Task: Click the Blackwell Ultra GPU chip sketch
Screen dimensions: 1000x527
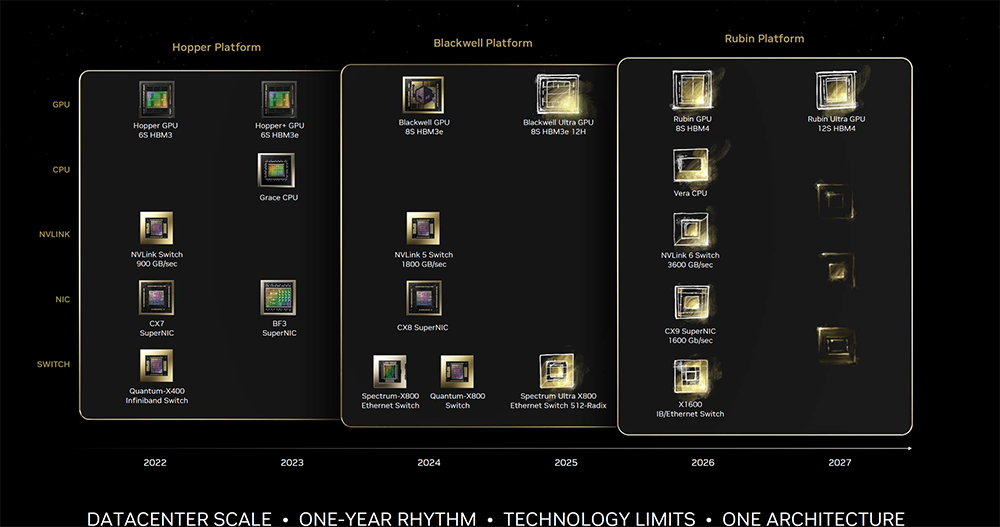Action: pyautogui.click(x=558, y=94)
